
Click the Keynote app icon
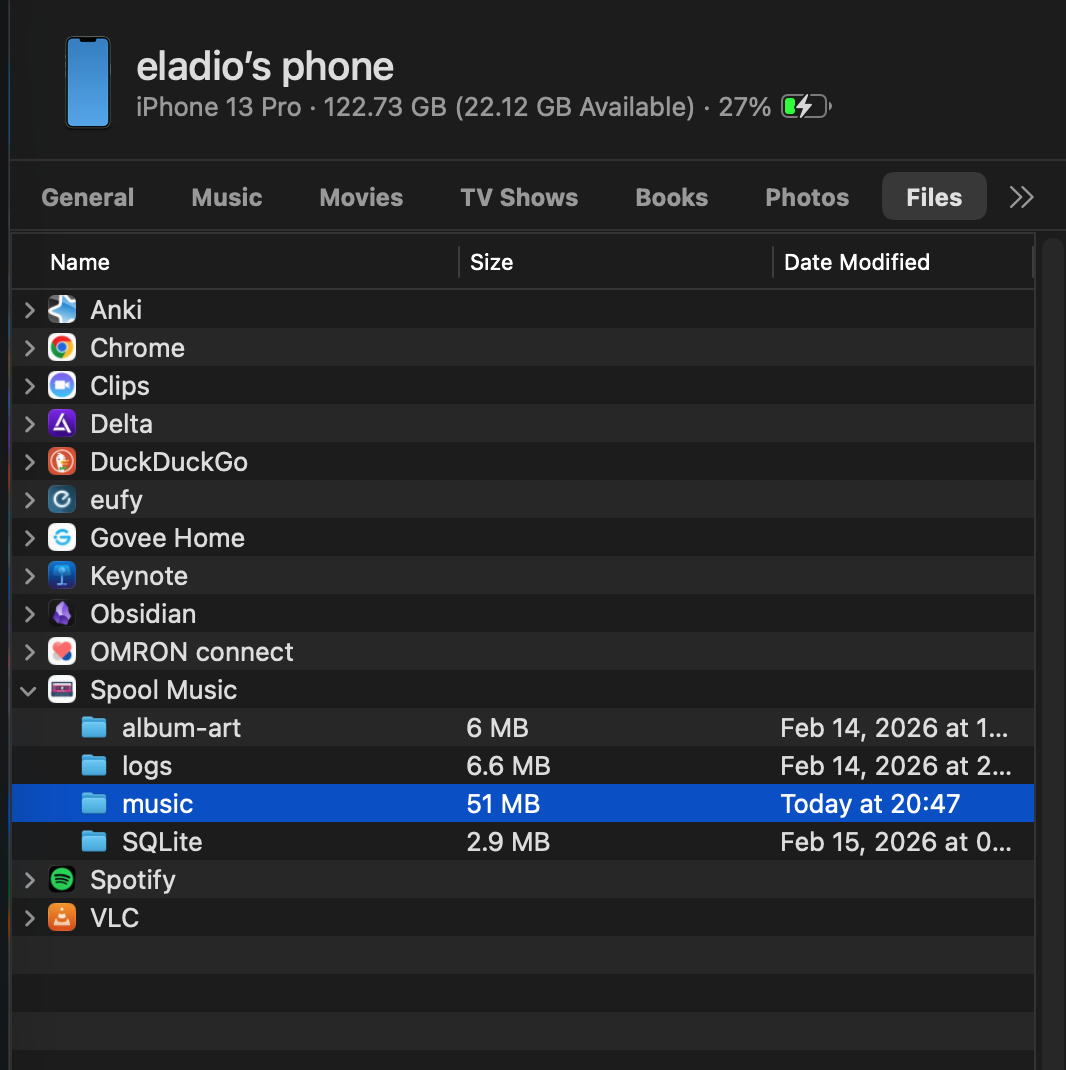point(62,576)
